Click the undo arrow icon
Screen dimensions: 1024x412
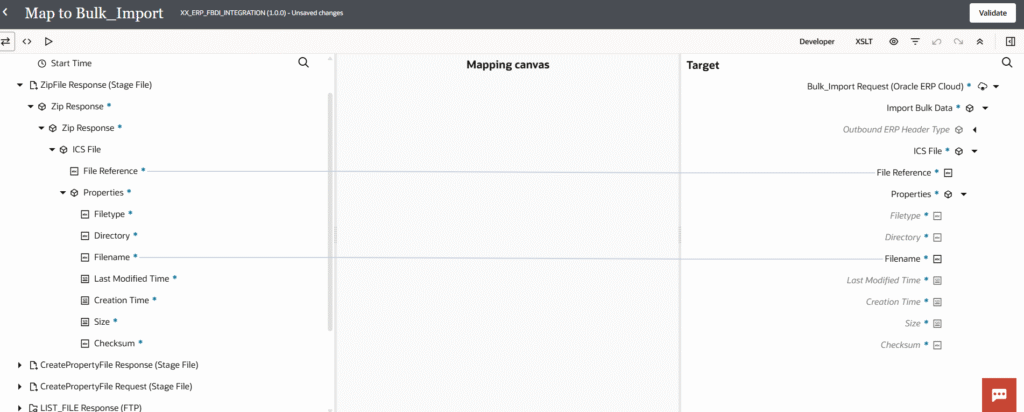[936, 41]
